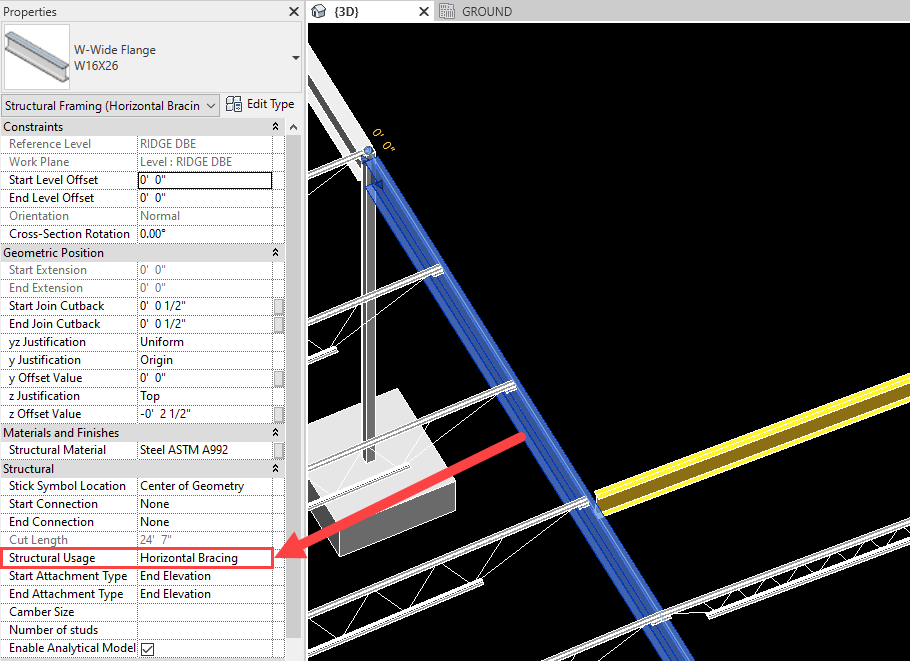Close the Properties panel
Screen dimensions: 910x661
[x=293, y=12]
